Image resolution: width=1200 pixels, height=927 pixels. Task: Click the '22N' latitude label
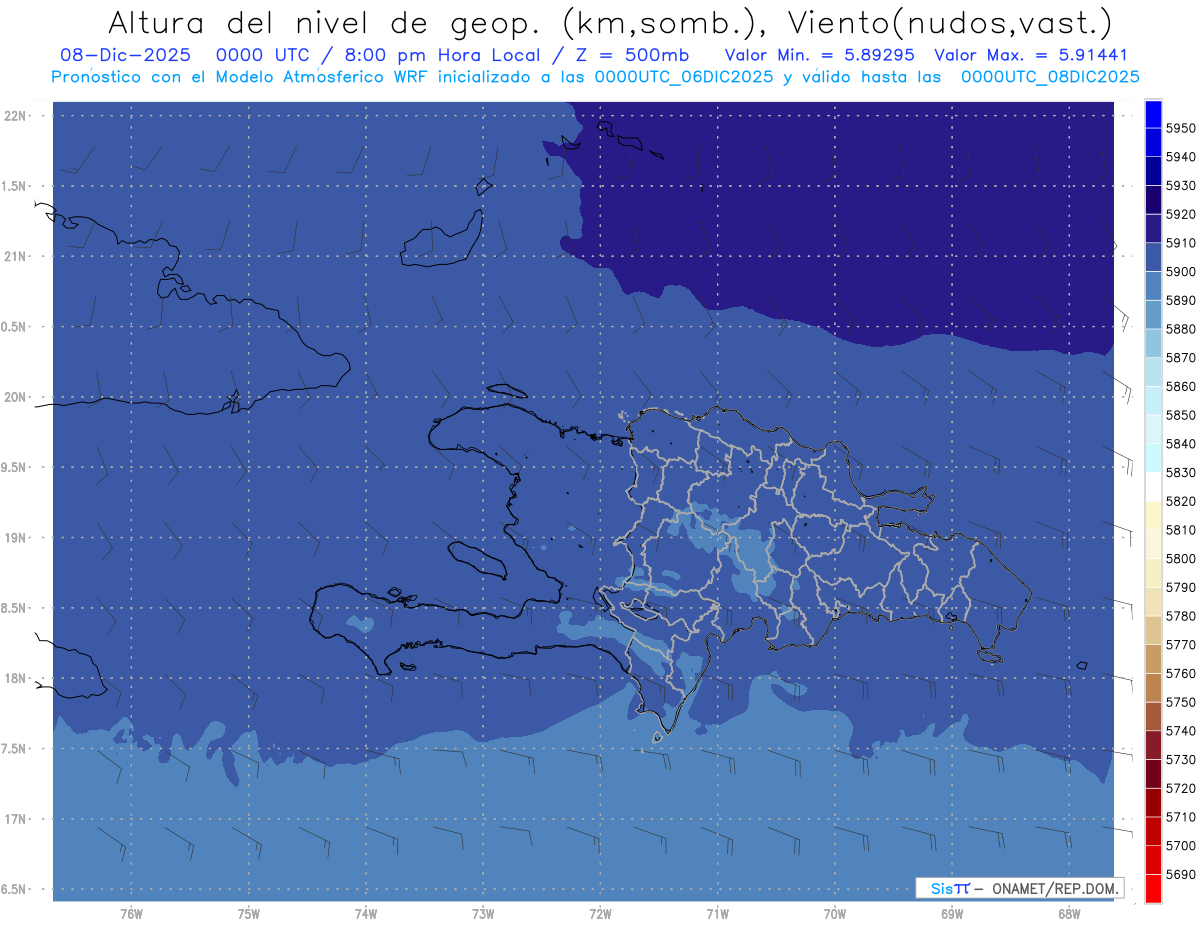[15, 116]
